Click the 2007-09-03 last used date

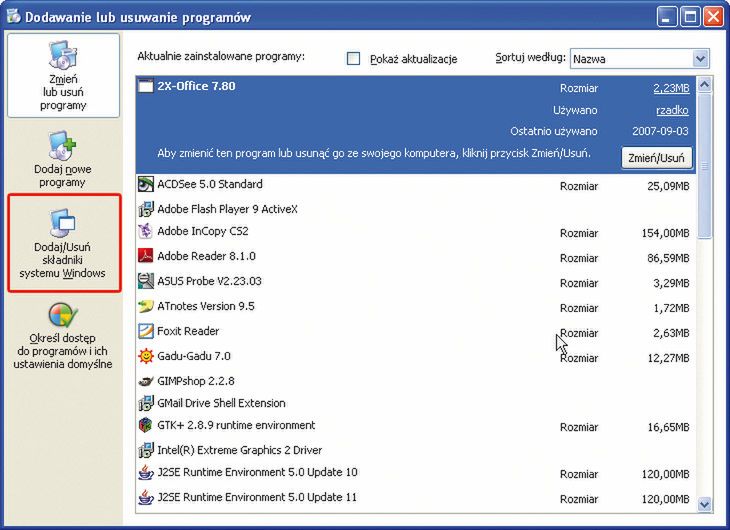pos(660,131)
